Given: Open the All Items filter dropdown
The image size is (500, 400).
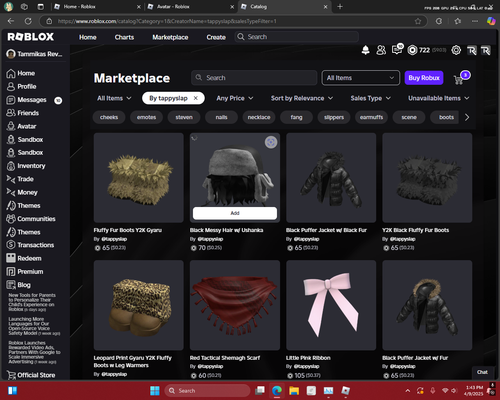Looking at the screenshot, I should tap(114, 98).
